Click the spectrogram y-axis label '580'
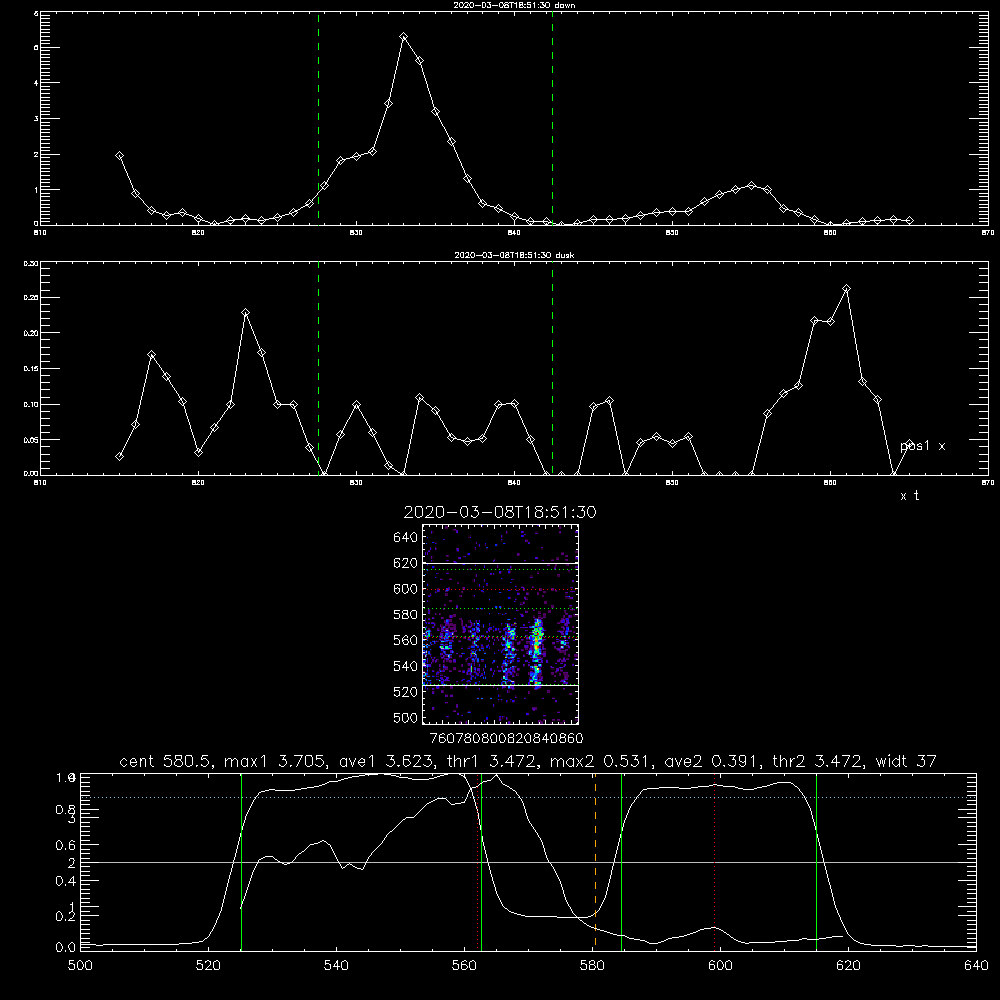The image size is (1000, 1000). click(406, 615)
